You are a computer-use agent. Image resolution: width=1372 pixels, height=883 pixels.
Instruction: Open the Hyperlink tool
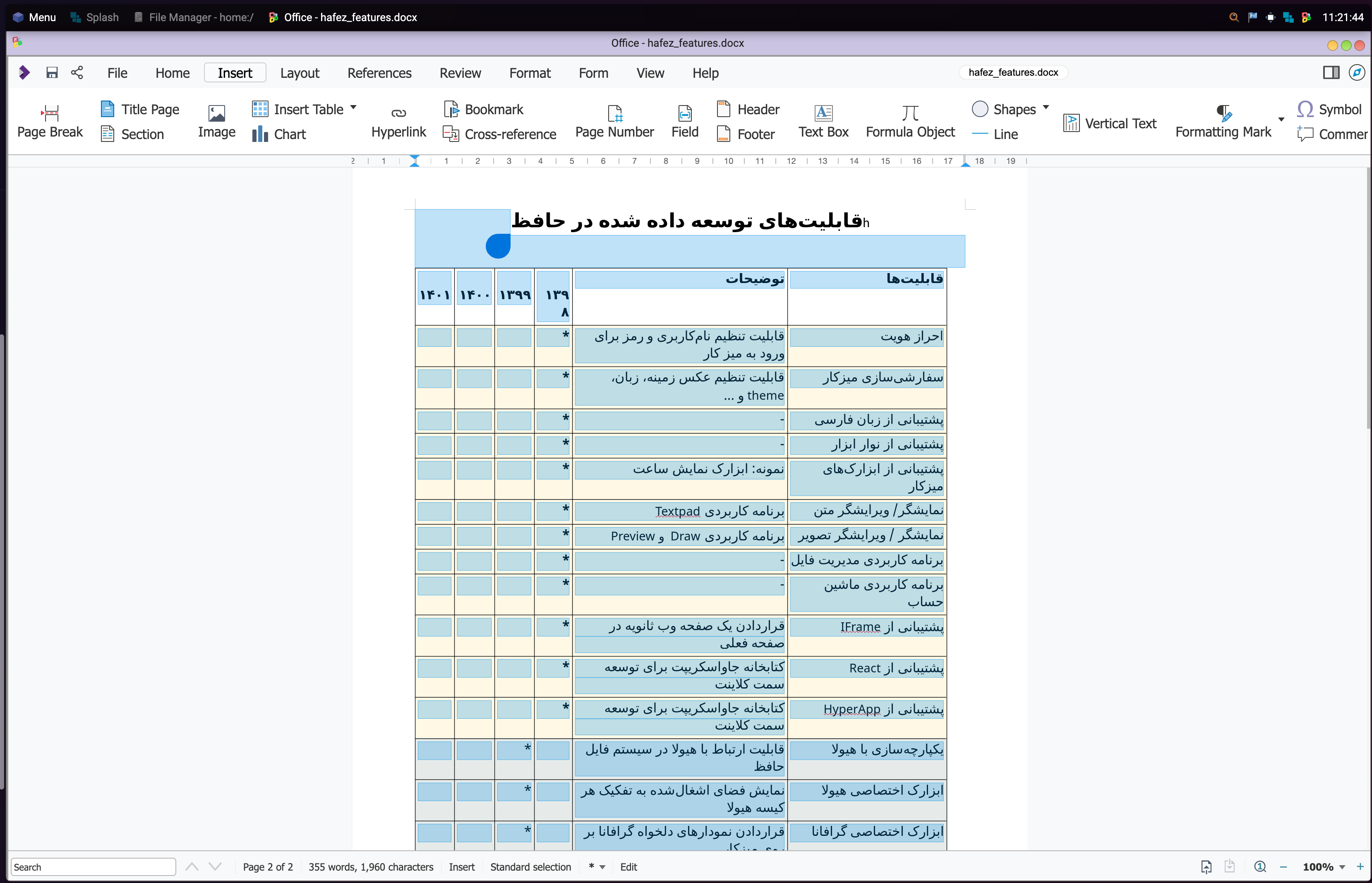click(398, 122)
